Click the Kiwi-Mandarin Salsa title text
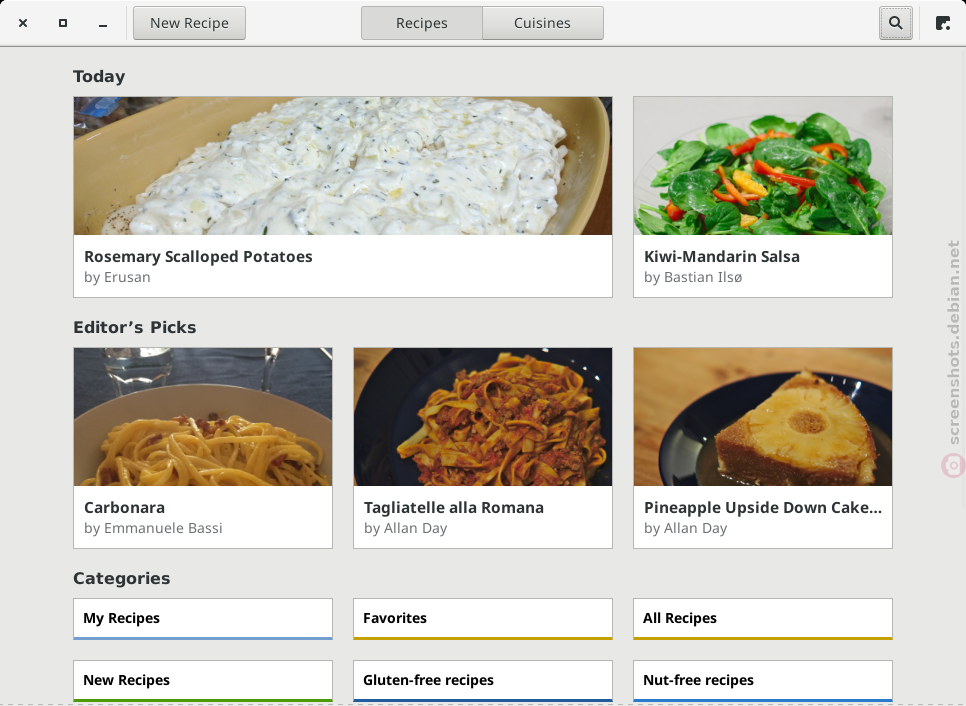The height and width of the screenshot is (706, 966). 721,257
